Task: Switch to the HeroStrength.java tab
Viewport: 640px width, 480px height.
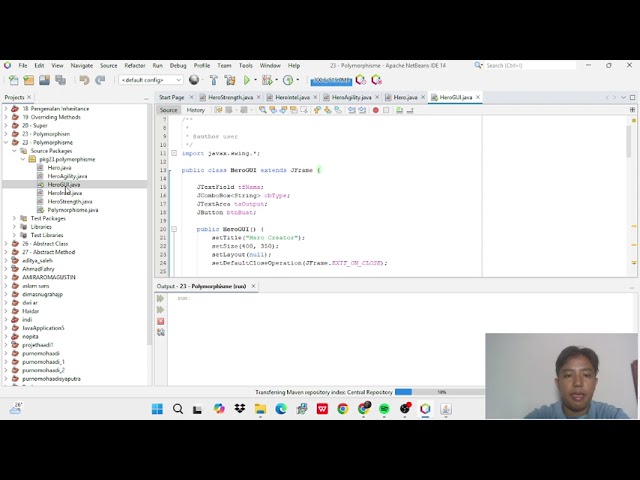Action: [230, 97]
